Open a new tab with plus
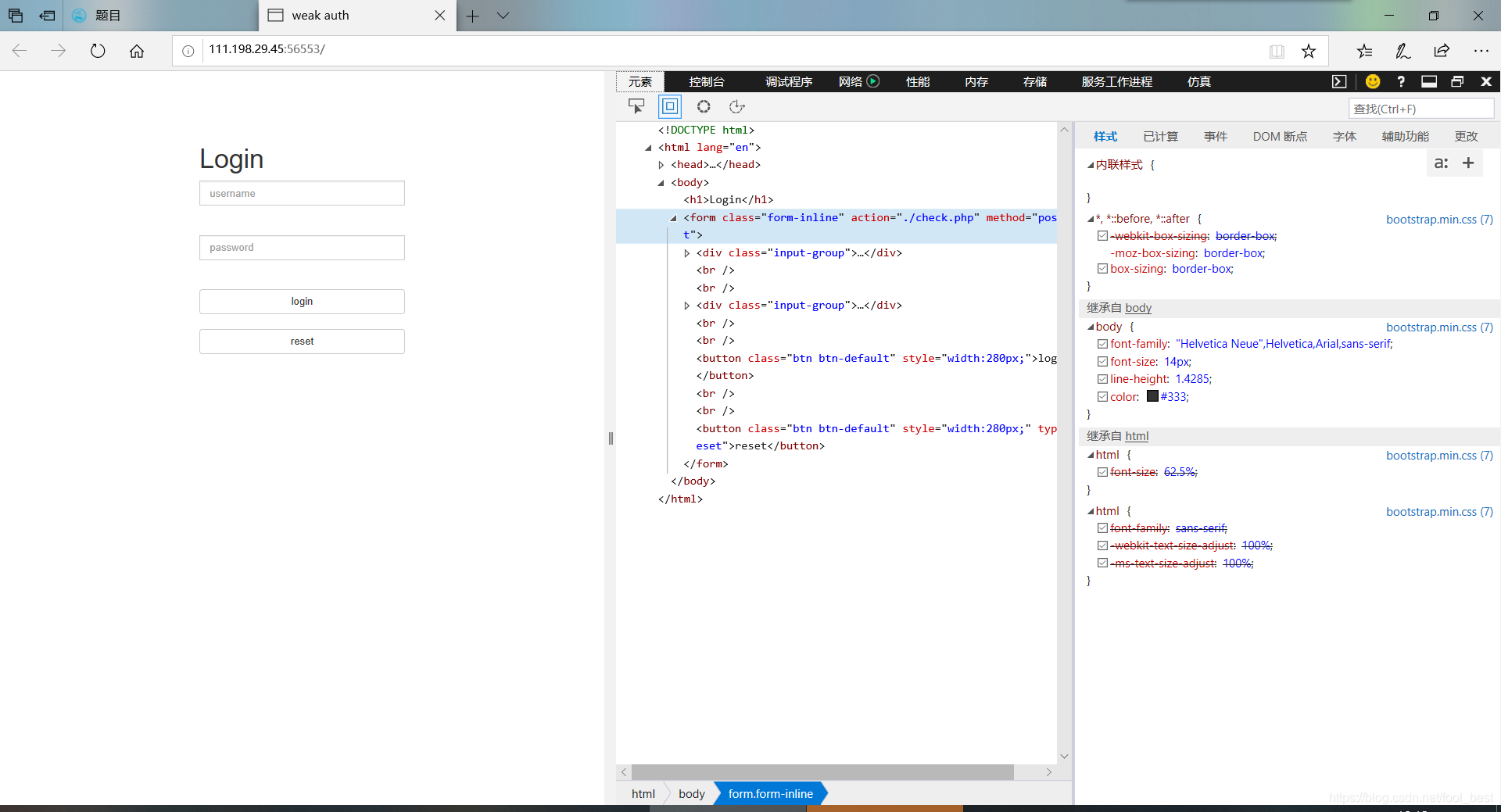The width and height of the screenshot is (1501, 812). pos(472,16)
